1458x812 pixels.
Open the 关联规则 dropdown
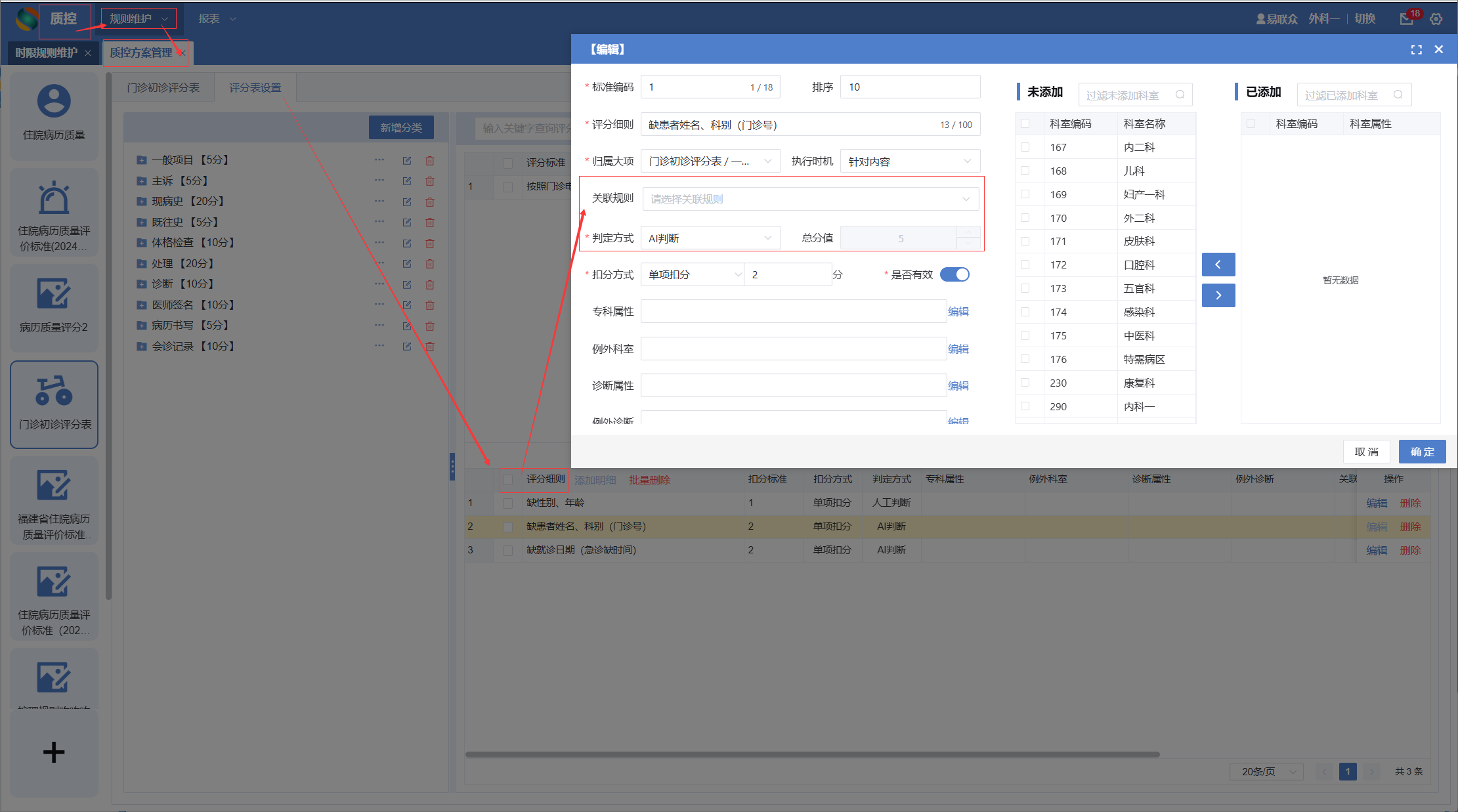tap(810, 199)
